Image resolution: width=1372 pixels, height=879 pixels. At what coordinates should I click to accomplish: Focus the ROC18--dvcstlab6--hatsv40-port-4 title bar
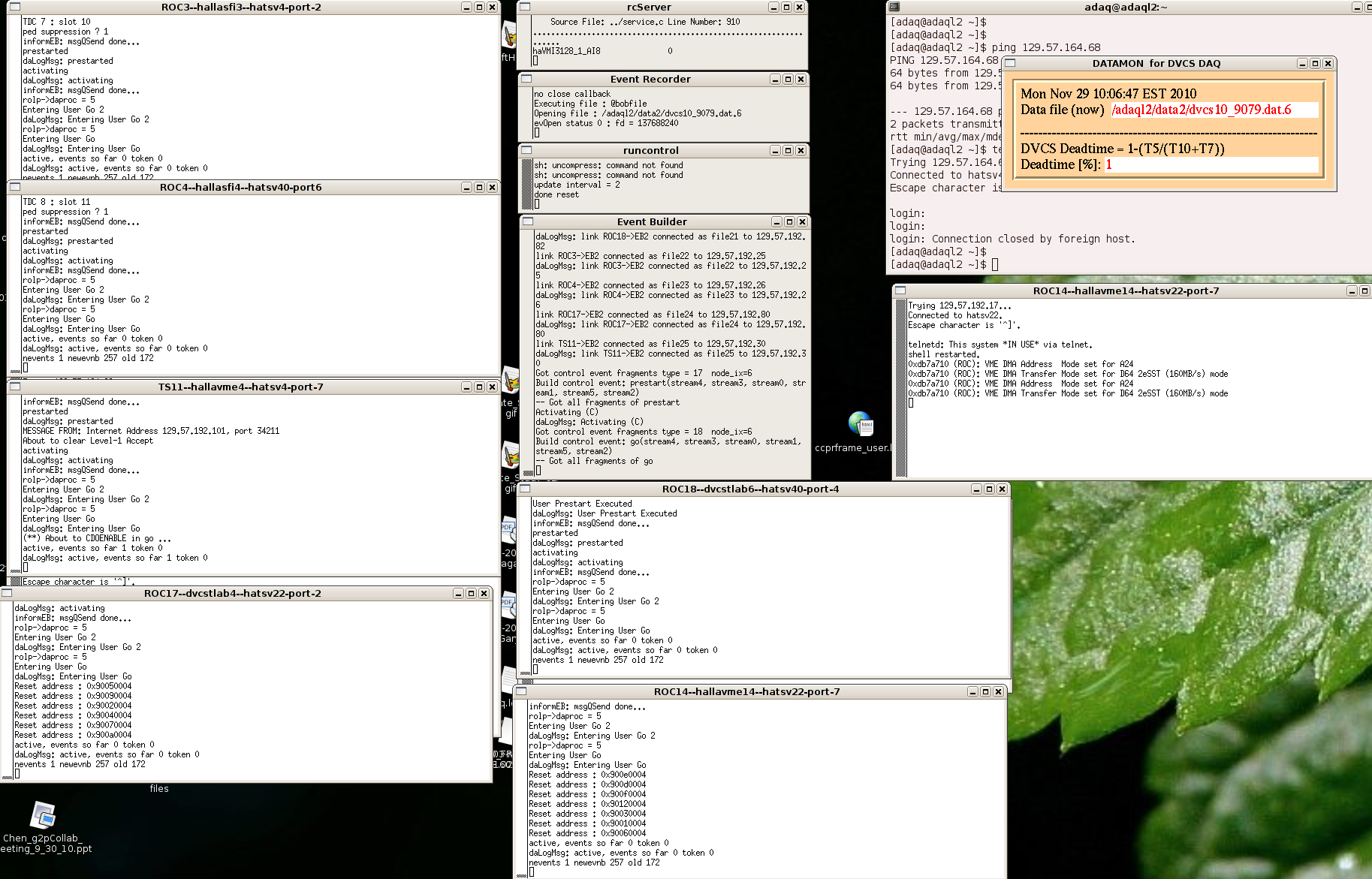pos(750,489)
